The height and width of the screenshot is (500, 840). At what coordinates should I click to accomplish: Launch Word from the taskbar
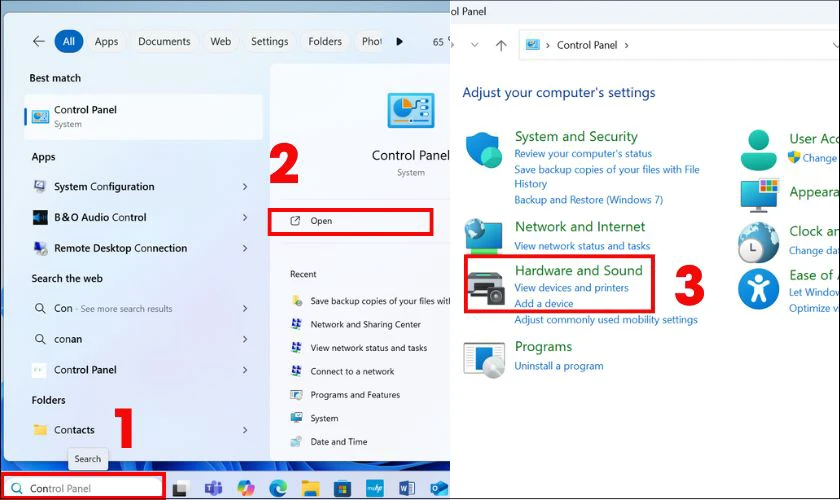[x=407, y=488]
